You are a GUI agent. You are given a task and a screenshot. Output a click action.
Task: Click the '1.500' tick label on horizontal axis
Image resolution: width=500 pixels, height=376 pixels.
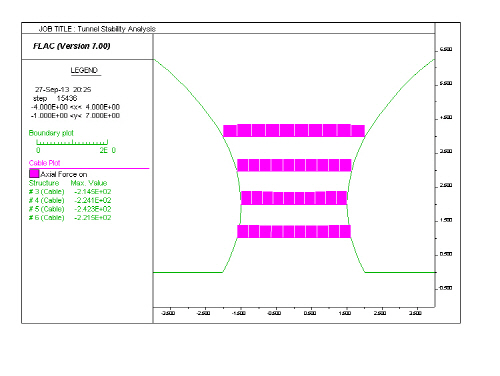pos(345,313)
